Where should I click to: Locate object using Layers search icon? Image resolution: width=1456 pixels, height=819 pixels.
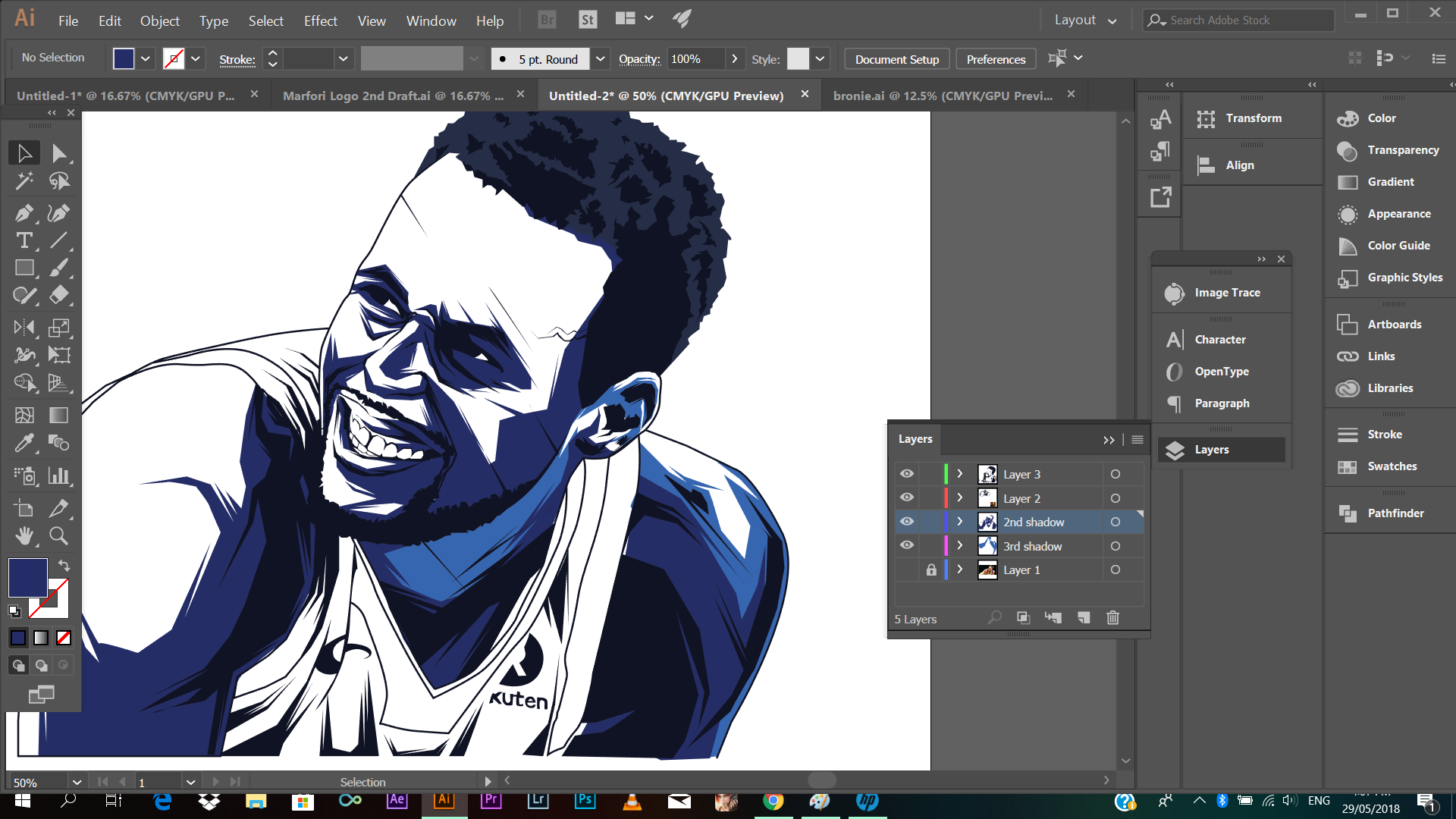995,618
